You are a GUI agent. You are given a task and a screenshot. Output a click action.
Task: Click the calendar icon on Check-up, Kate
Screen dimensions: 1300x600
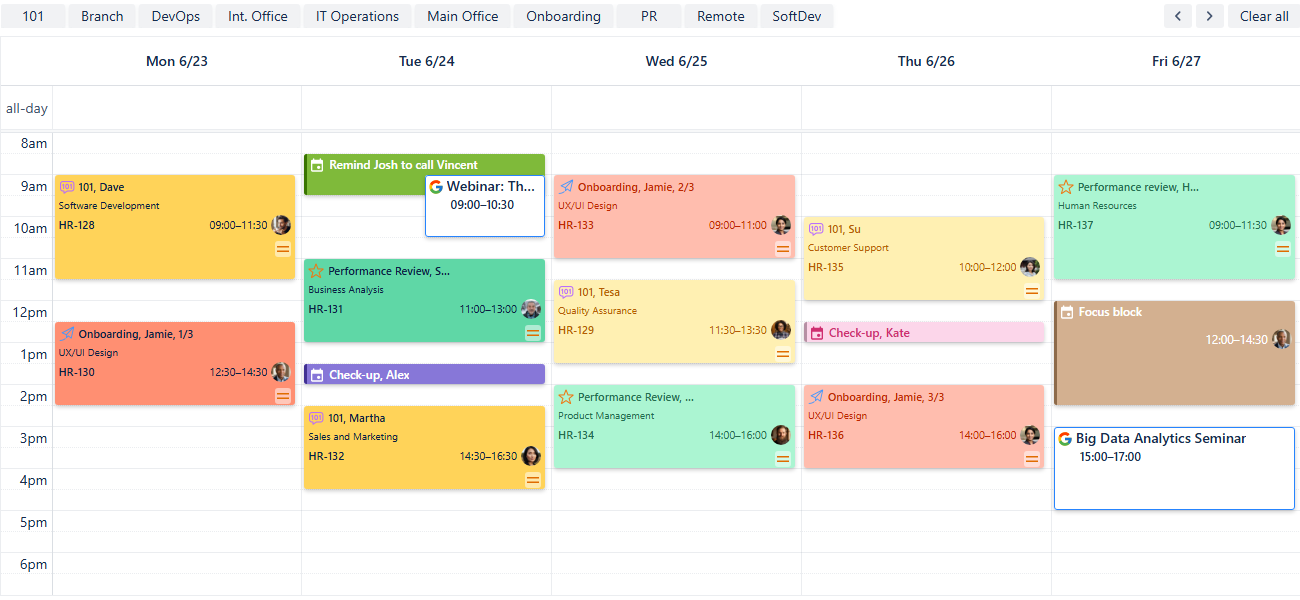(x=817, y=333)
